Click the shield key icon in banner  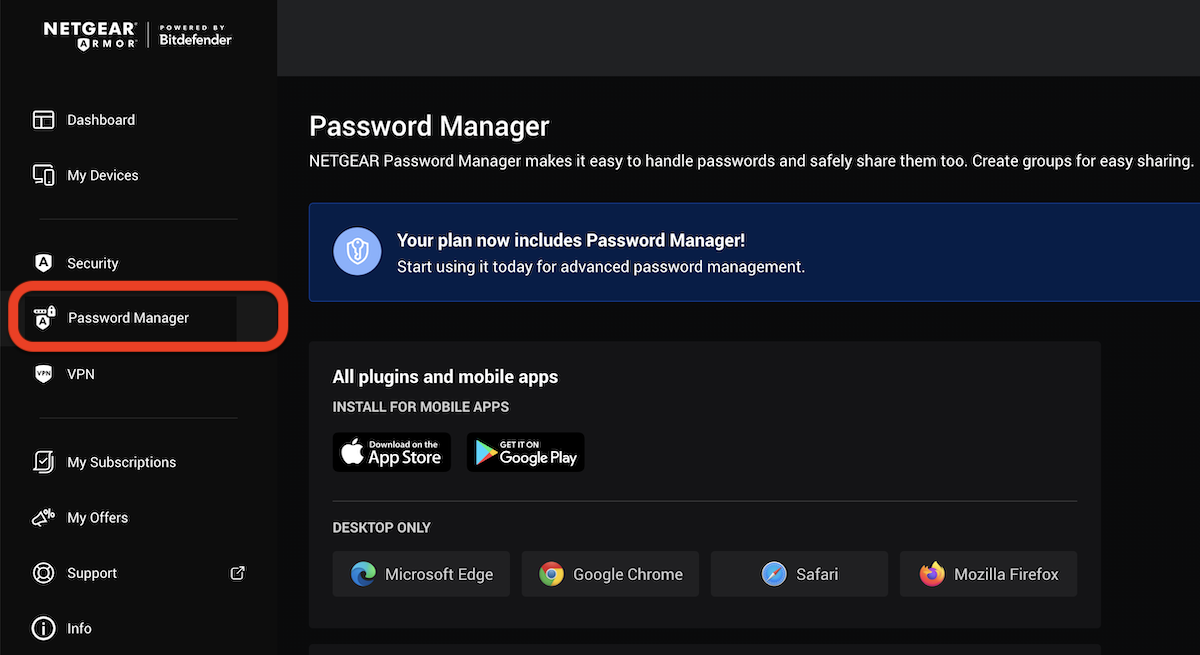click(x=357, y=252)
